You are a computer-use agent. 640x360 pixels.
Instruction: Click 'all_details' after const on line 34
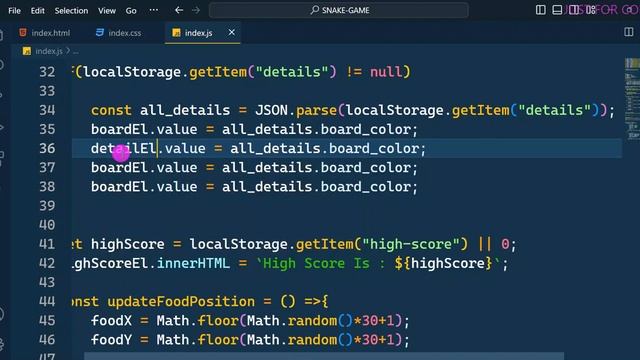(x=185, y=110)
